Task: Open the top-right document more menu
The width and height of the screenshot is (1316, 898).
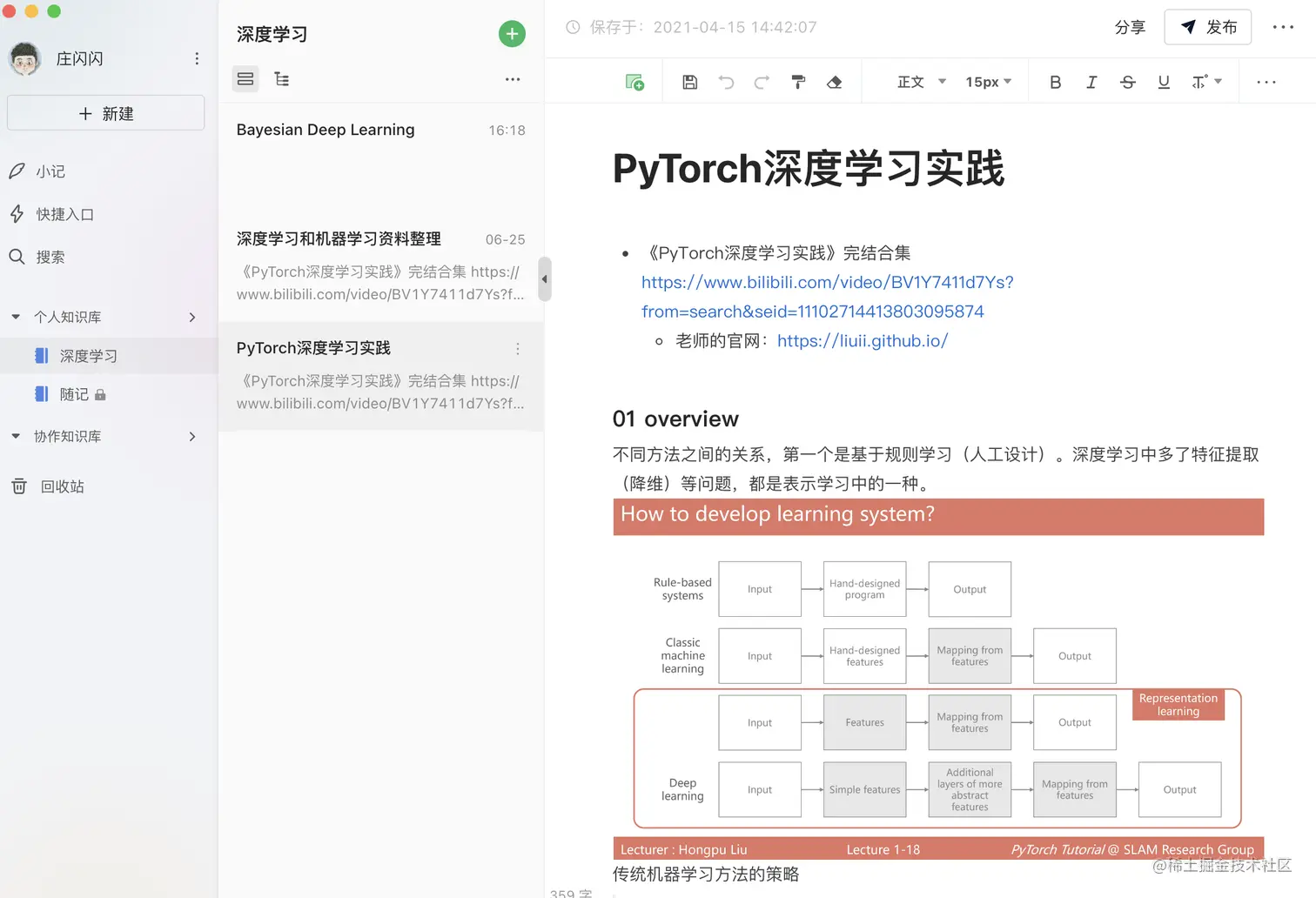Action: tap(1283, 27)
